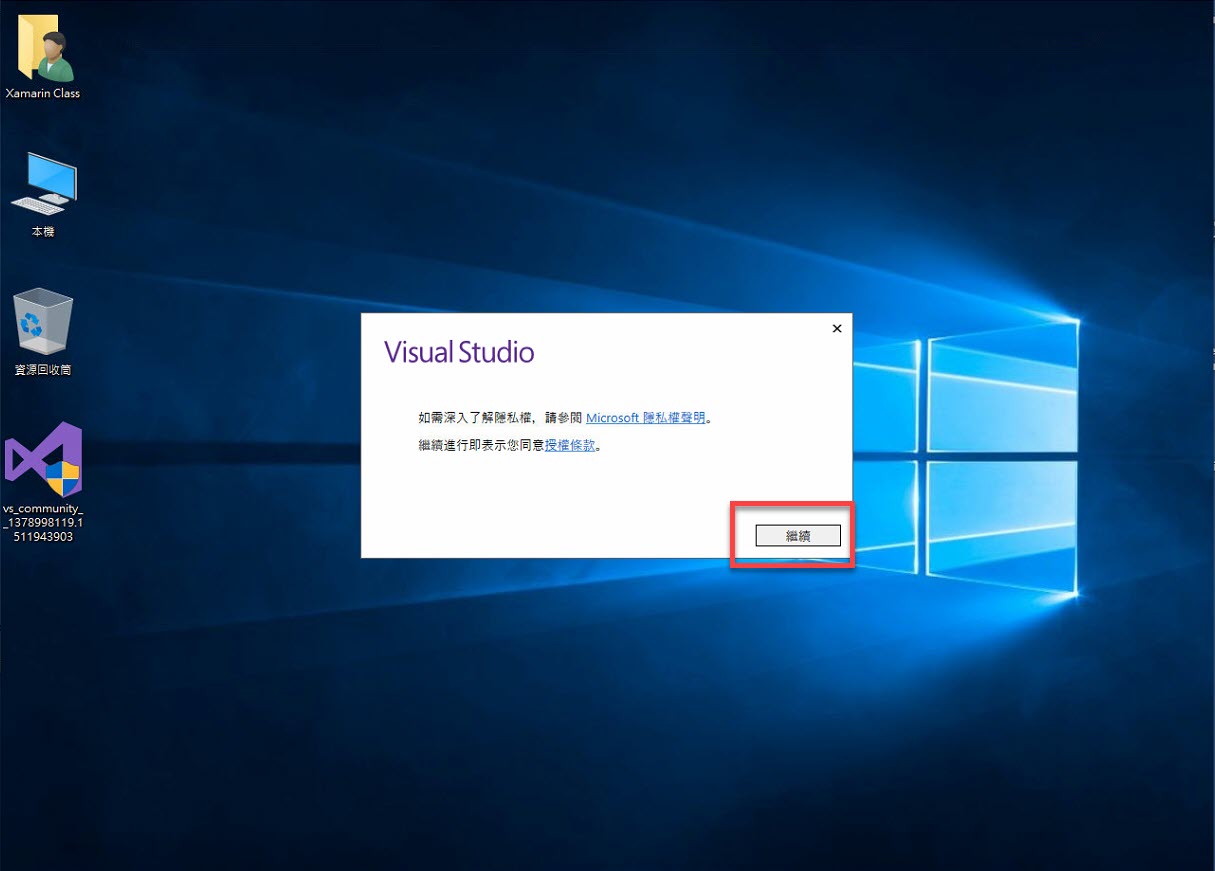Click the Xamarin Class label text
This screenshot has height=871, width=1215.
tap(43, 93)
